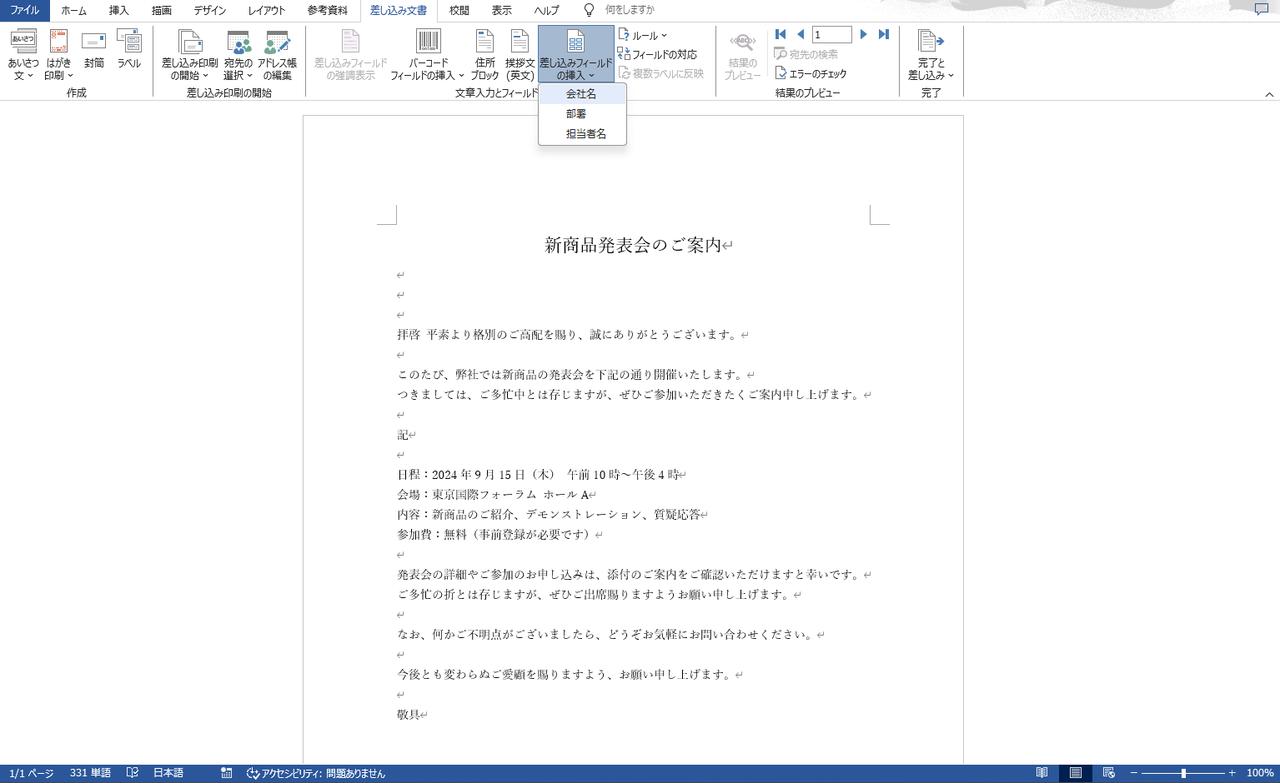Image resolution: width=1280 pixels, height=783 pixels.
Task: Switch to the ヘルプ tab
Action: pyautogui.click(x=546, y=10)
